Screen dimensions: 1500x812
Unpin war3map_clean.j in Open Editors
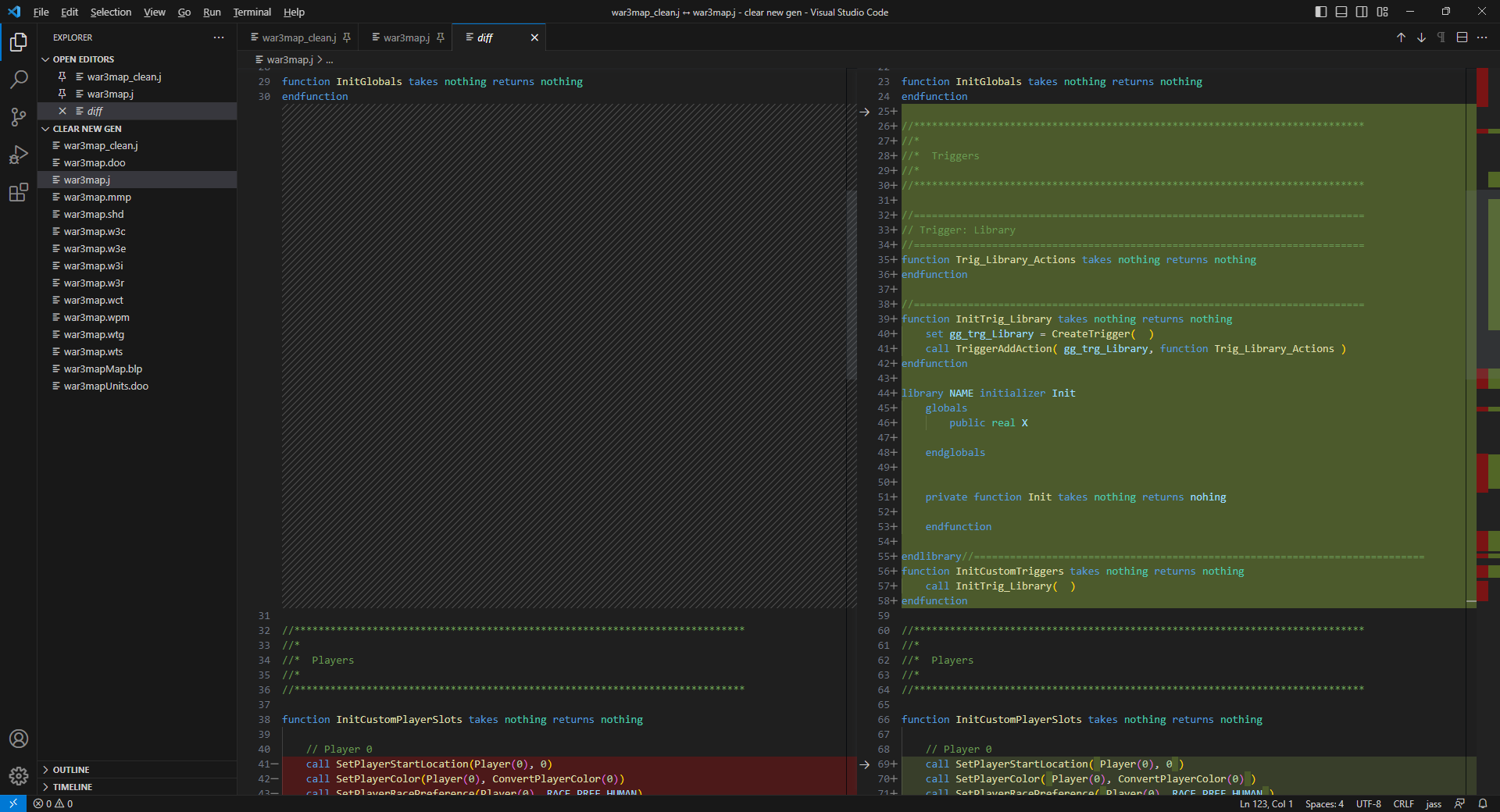(62, 77)
